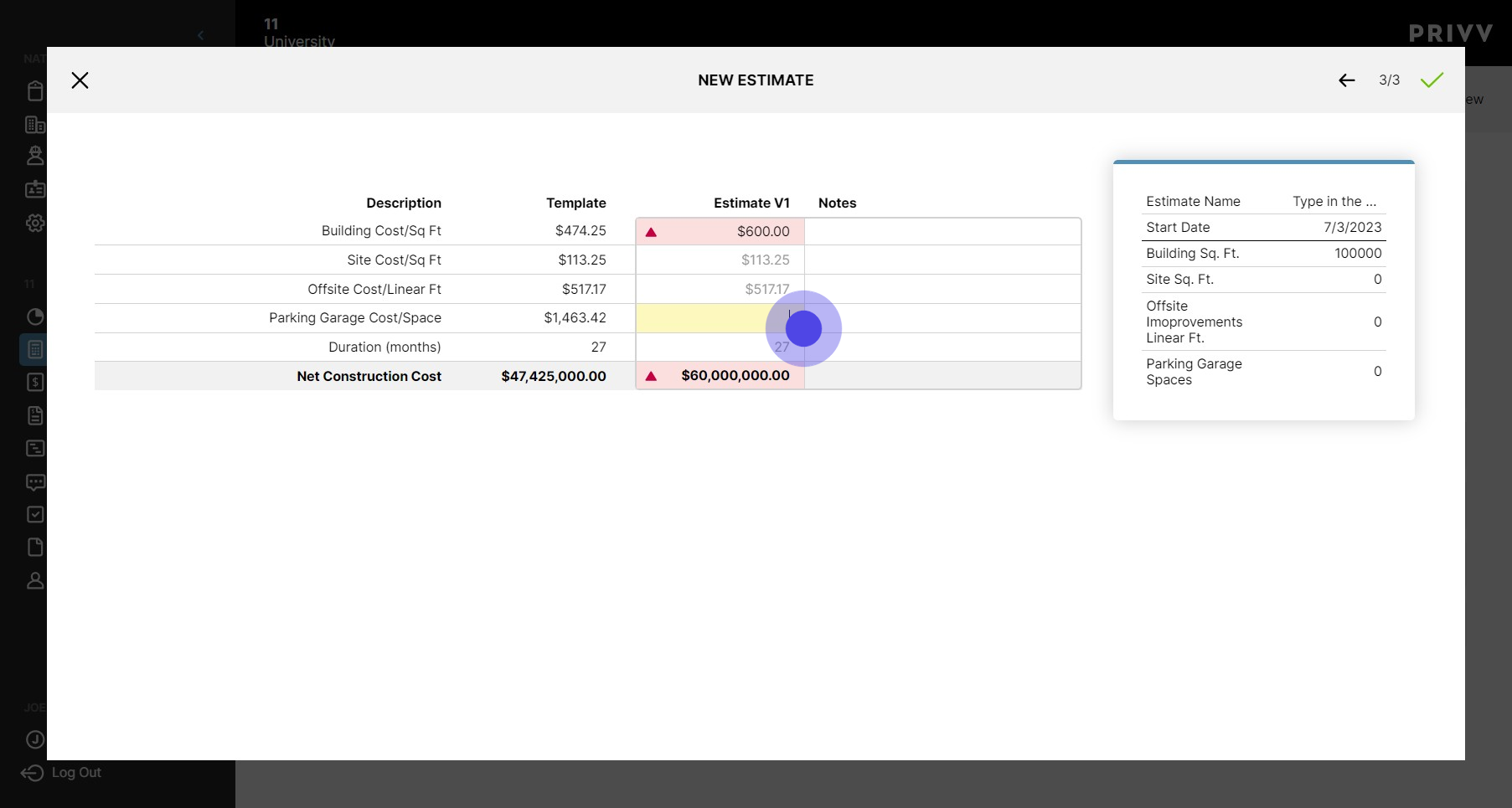Screen dimensions: 1512x808
Task: Click notes cell for Duration (months)
Action: coord(942,347)
